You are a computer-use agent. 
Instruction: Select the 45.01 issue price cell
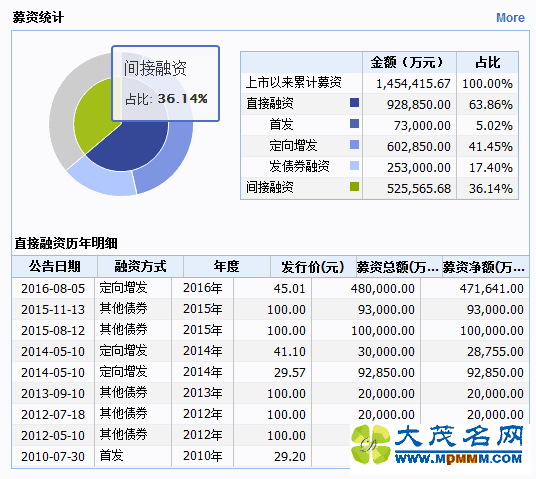(x=290, y=289)
